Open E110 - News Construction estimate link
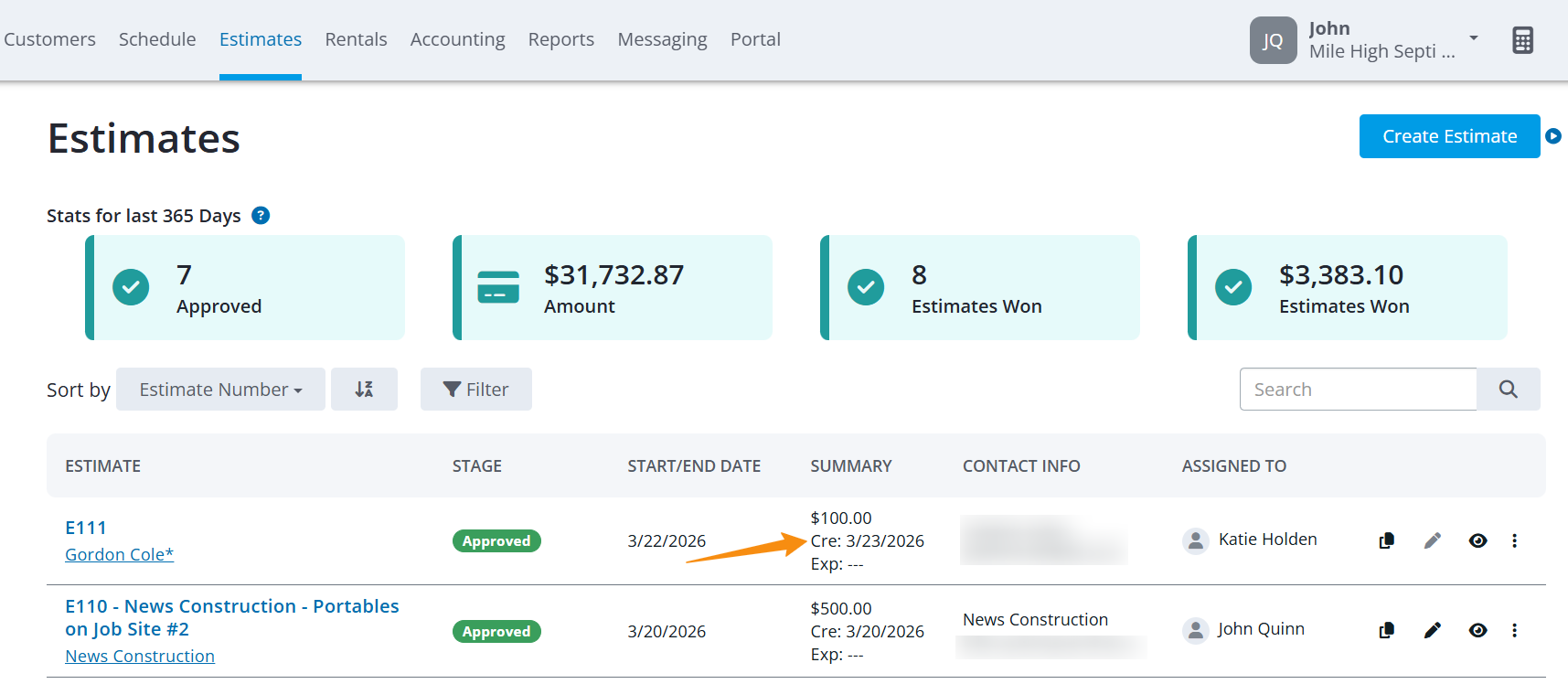1568x684 pixels. [x=232, y=617]
